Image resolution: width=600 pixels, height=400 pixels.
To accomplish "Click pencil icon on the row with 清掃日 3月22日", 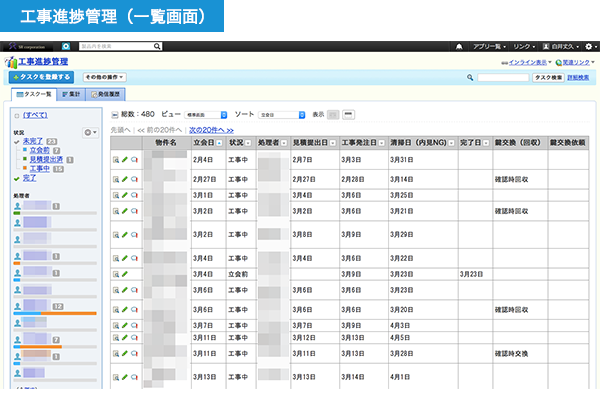I will [125, 258].
